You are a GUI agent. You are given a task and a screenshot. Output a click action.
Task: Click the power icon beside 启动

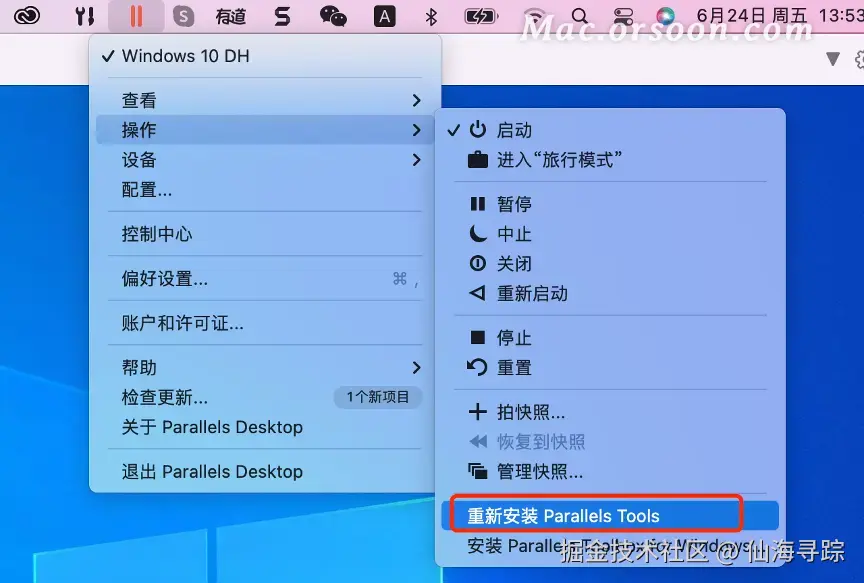pos(478,129)
